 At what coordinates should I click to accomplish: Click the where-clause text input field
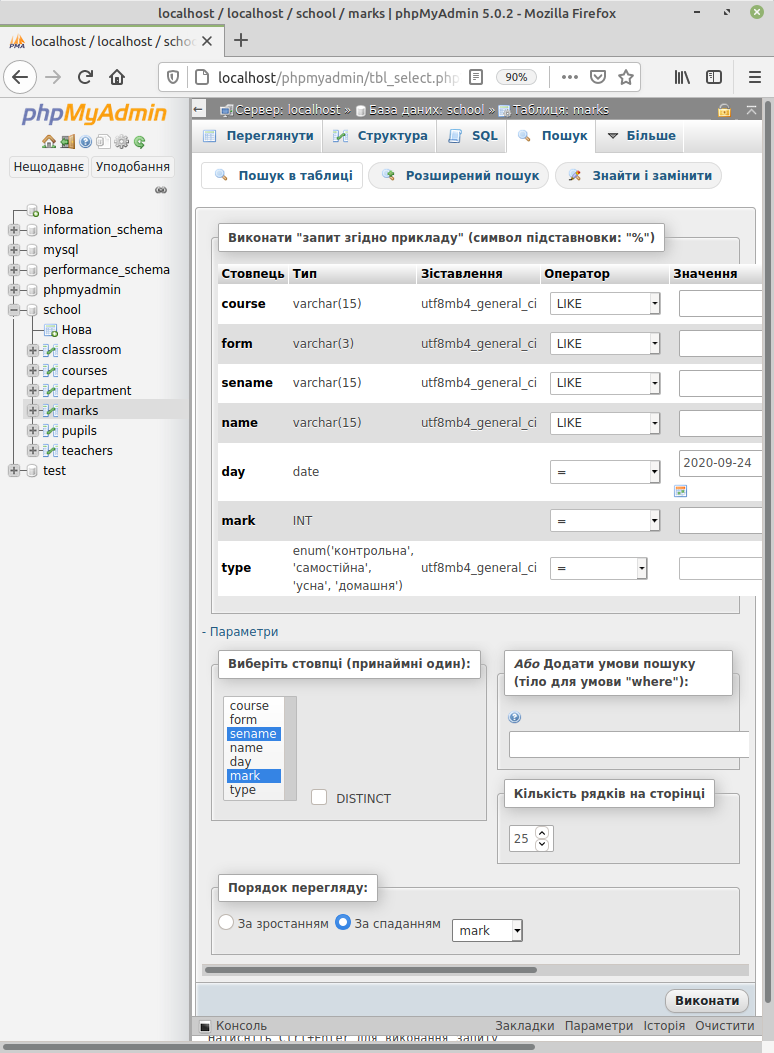click(x=628, y=745)
